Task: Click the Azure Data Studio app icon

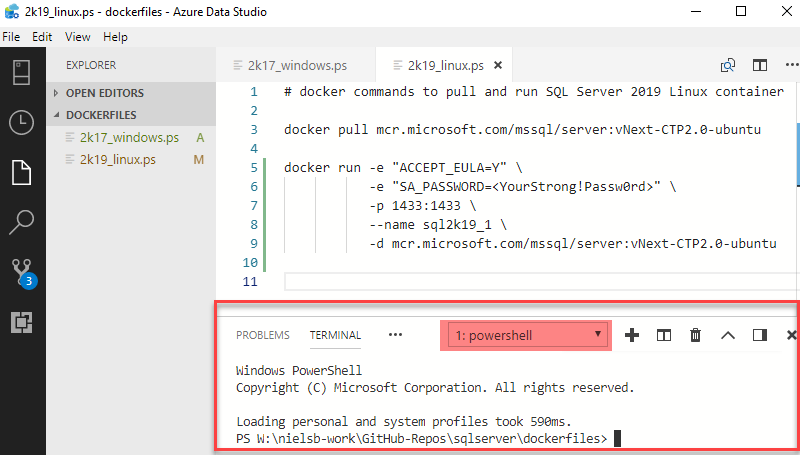Action: (x=12, y=11)
